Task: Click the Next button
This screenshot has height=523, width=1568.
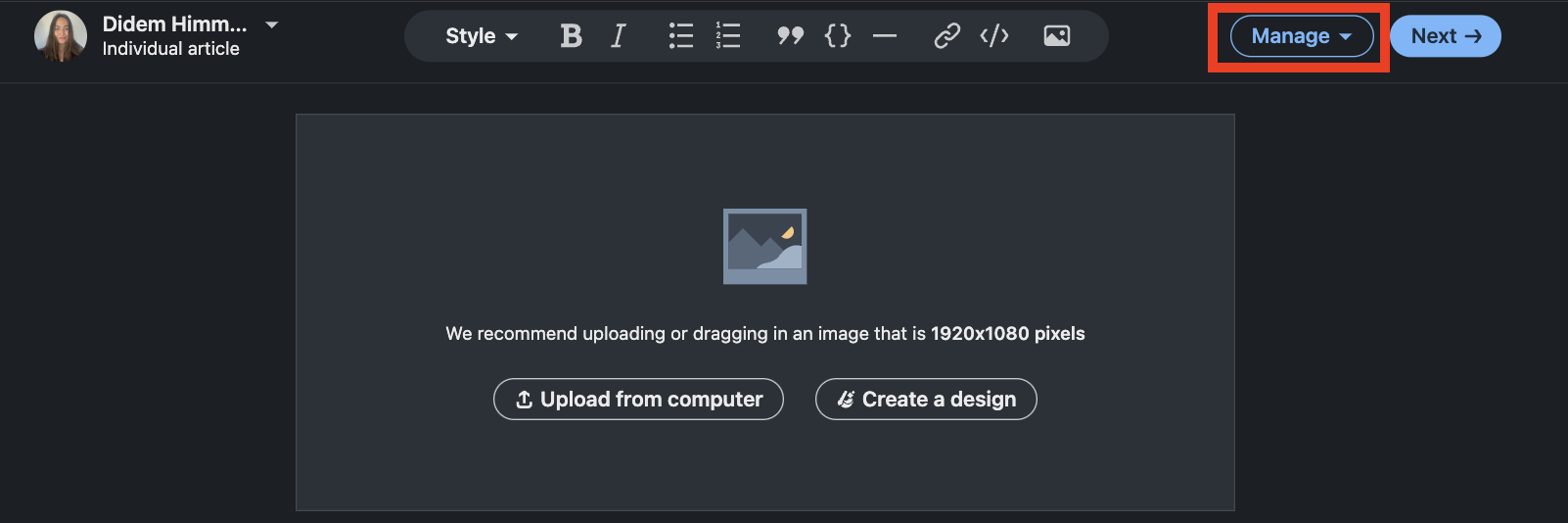Action: point(1446,36)
